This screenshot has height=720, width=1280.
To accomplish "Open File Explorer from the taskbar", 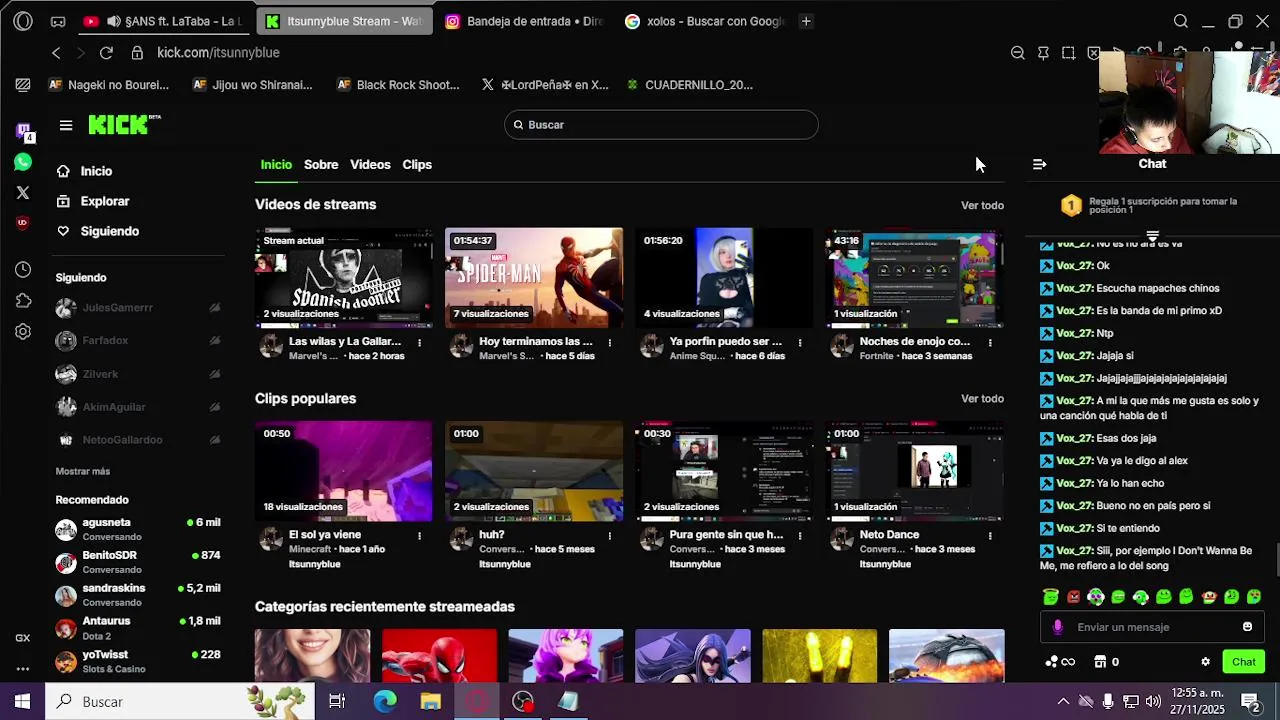I will point(431,702).
